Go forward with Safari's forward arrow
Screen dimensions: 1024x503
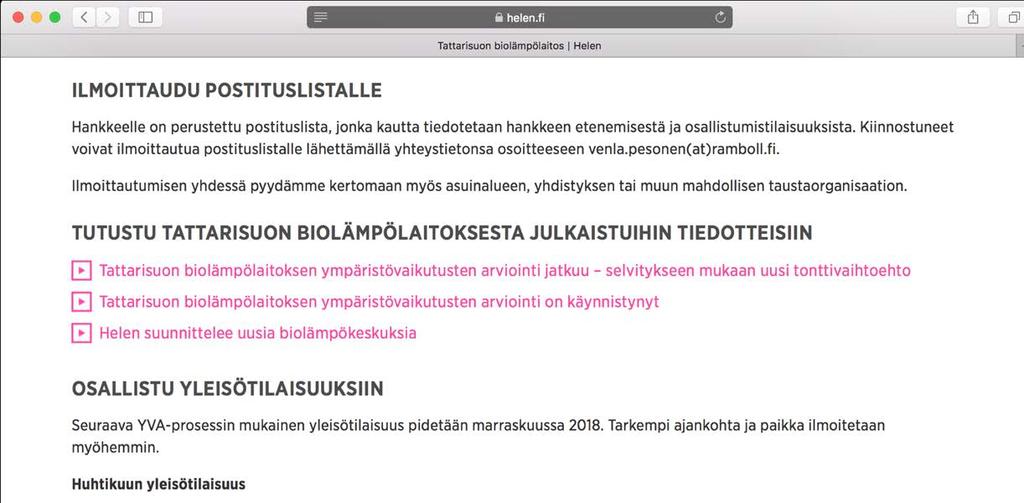point(108,18)
